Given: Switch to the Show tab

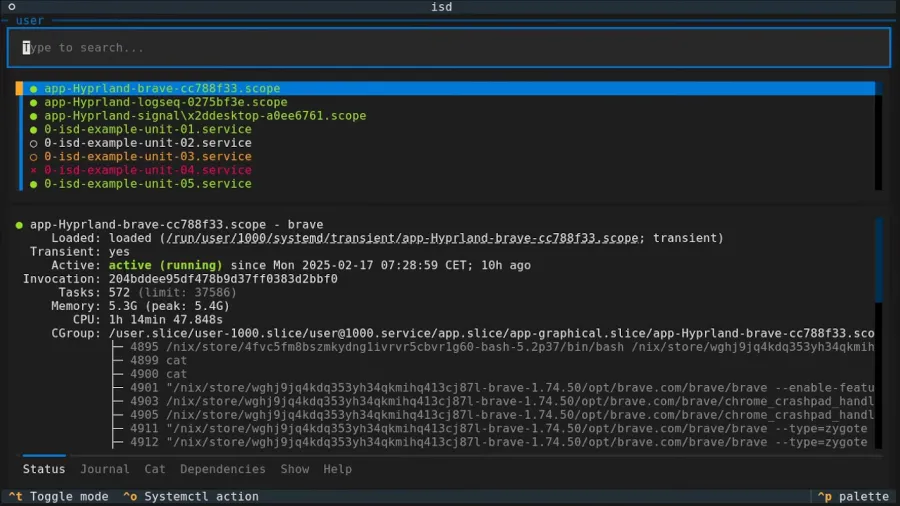Looking at the screenshot, I should (295, 469).
